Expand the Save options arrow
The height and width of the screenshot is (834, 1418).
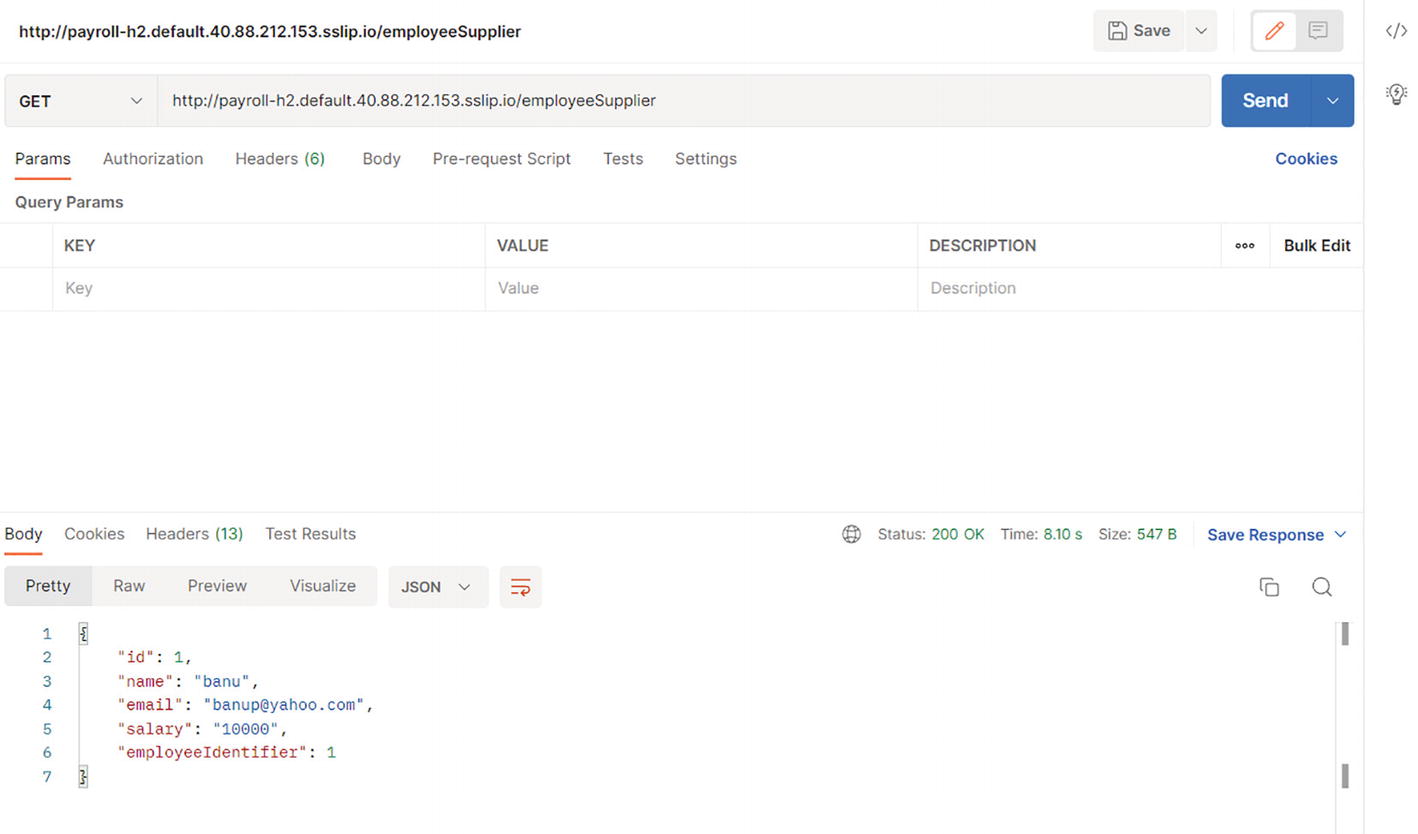pos(1201,31)
